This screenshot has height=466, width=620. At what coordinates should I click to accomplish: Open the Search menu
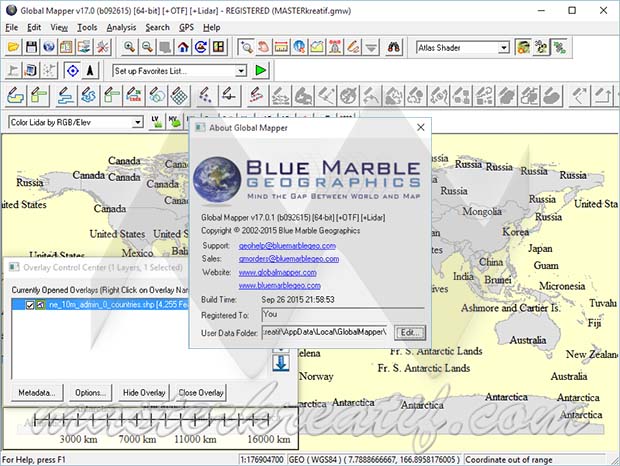click(x=157, y=27)
